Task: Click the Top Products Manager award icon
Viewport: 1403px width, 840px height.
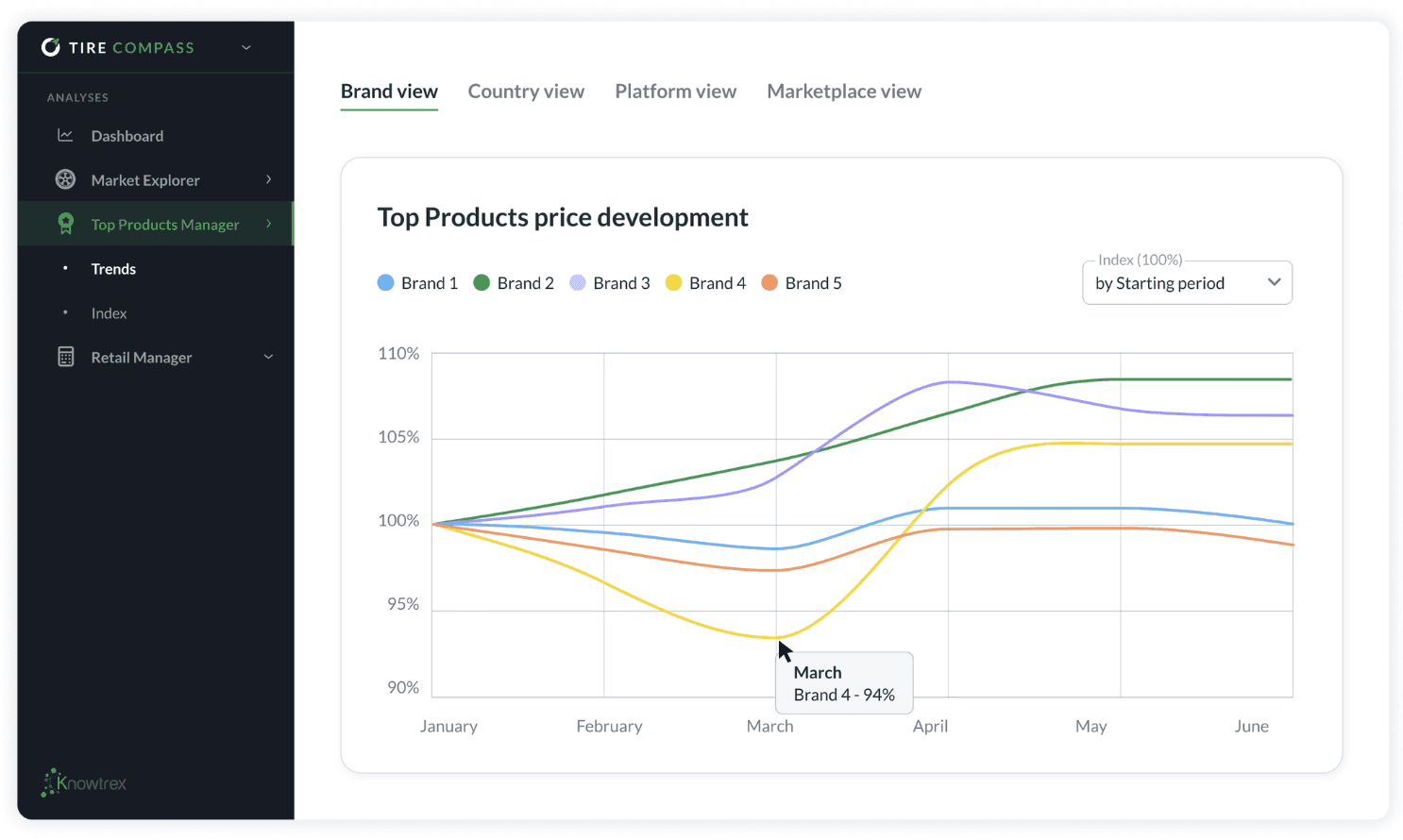Action: point(65,224)
